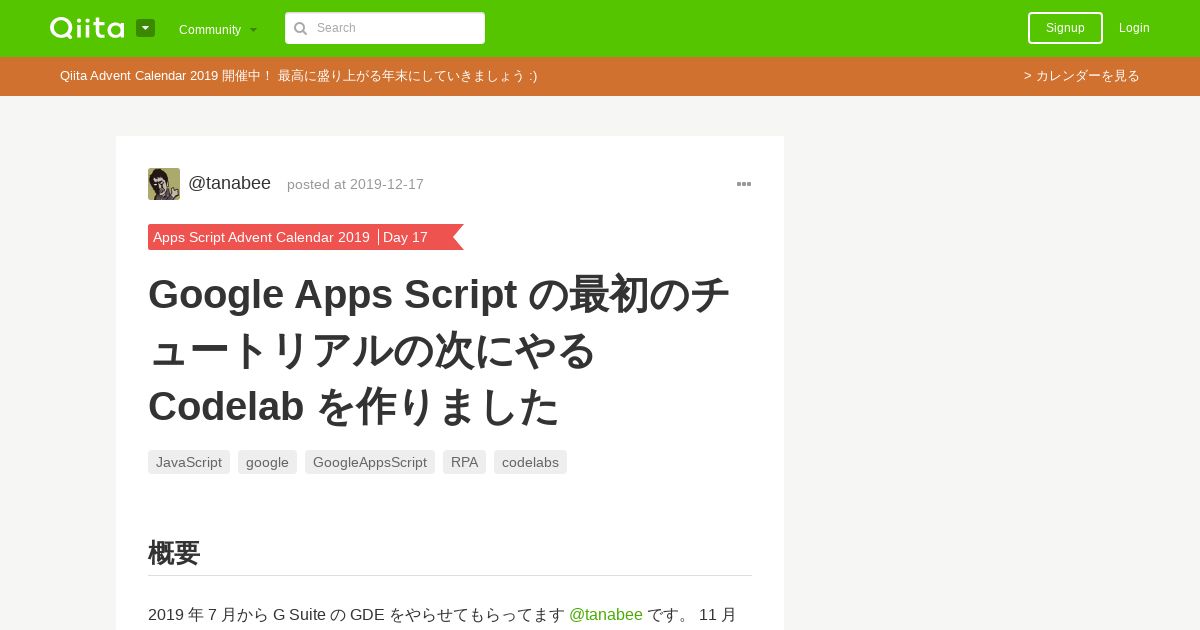1200x630 pixels.
Task: Click the posted at 2019-12-17 date
Action: point(355,184)
